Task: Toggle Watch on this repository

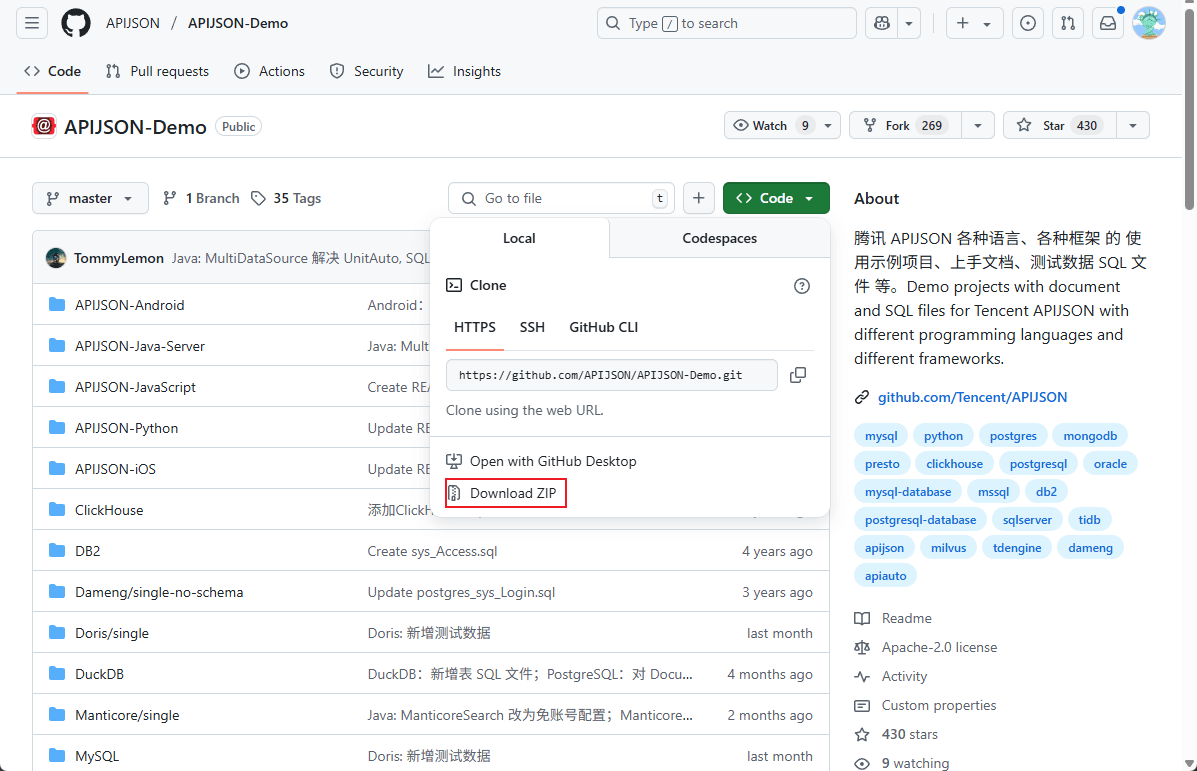Action: click(770, 125)
